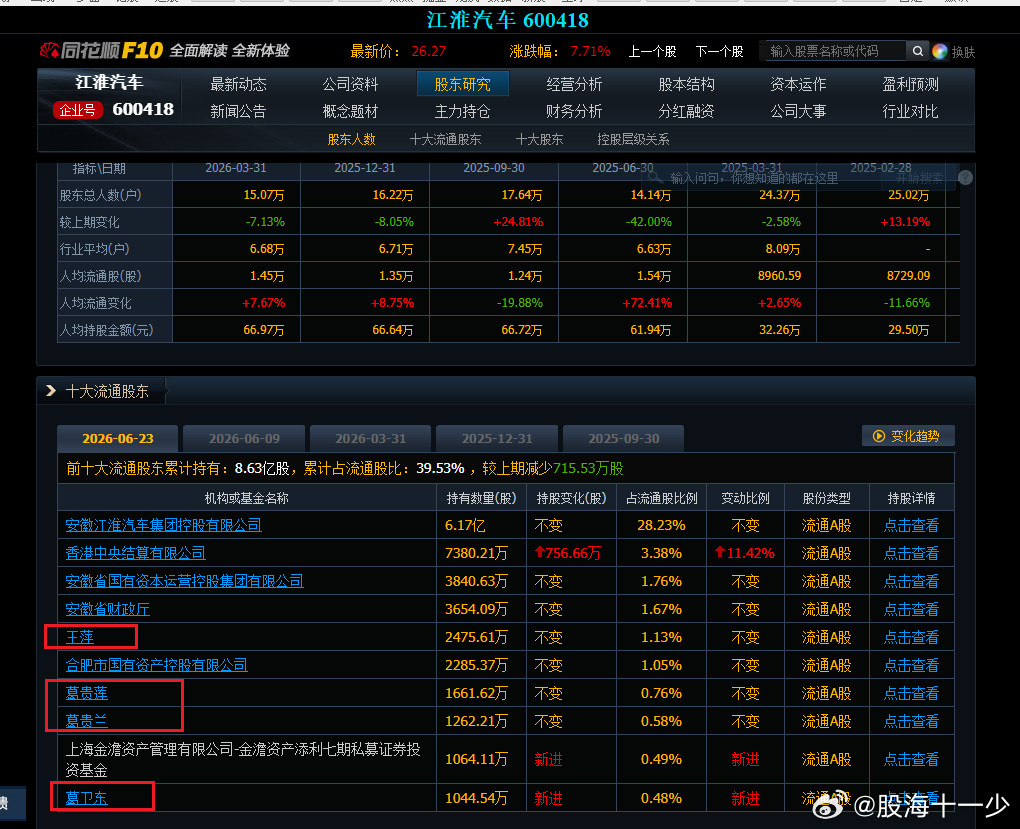The width and height of the screenshot is (1020, 829).
Task: Click 点击查看 for 香港中央结算 row
Action: (911, 553)
